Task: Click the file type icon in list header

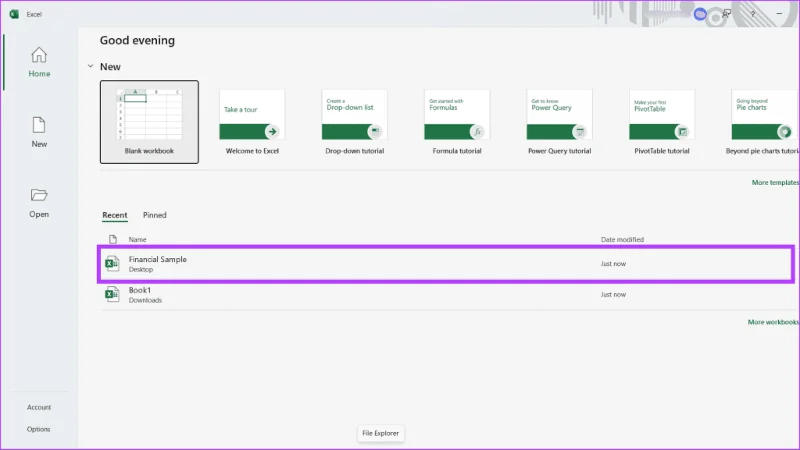Action: [113, 239]
